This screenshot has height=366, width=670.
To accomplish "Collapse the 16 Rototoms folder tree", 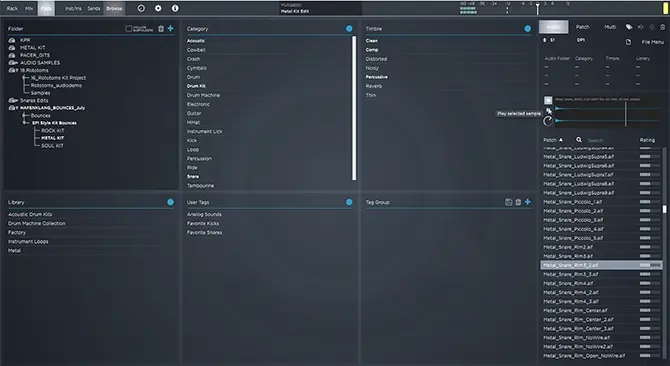I will click(x=17, y=70).
